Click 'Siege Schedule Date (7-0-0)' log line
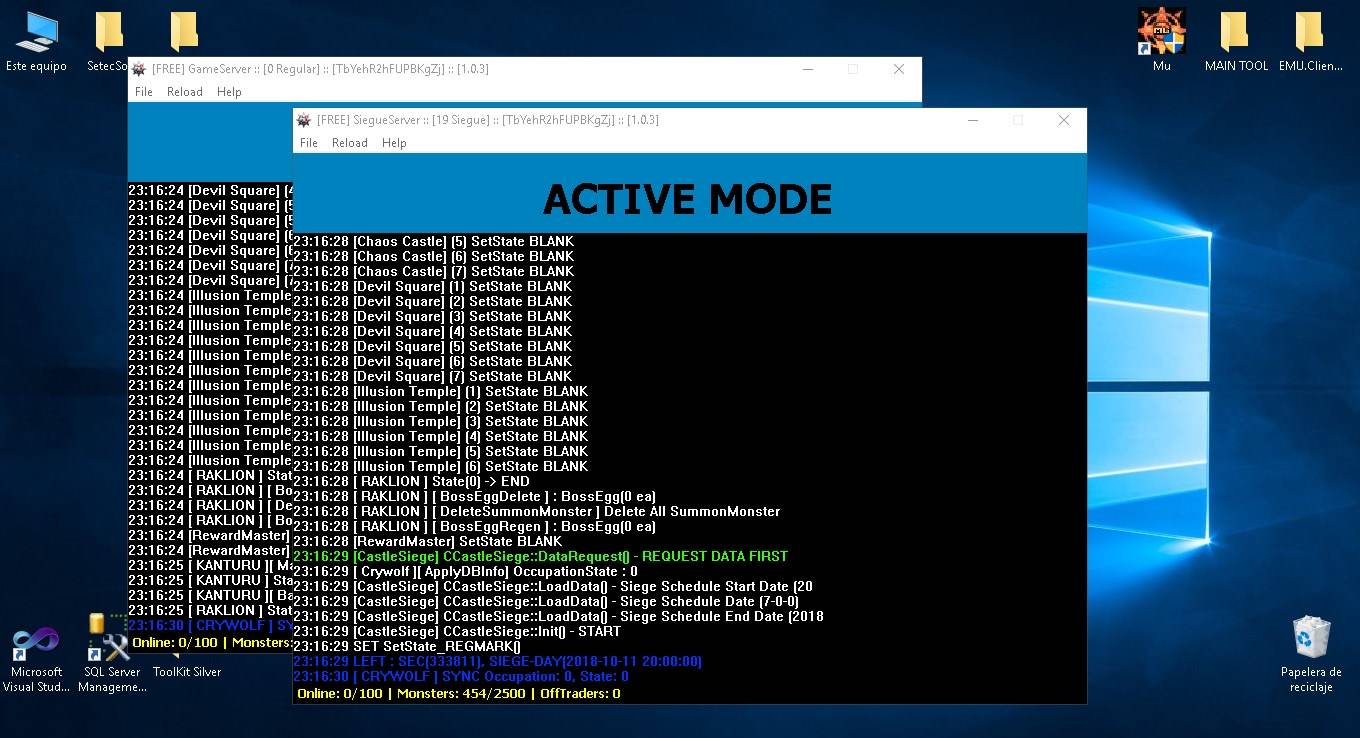 tap(546, 601)
